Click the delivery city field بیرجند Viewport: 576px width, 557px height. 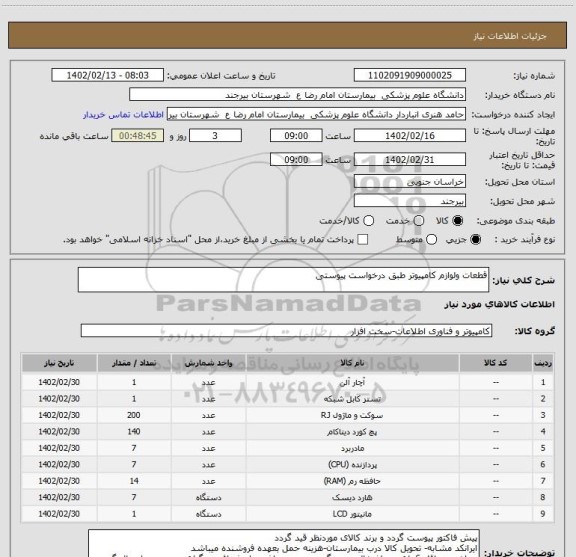point(410,201)
